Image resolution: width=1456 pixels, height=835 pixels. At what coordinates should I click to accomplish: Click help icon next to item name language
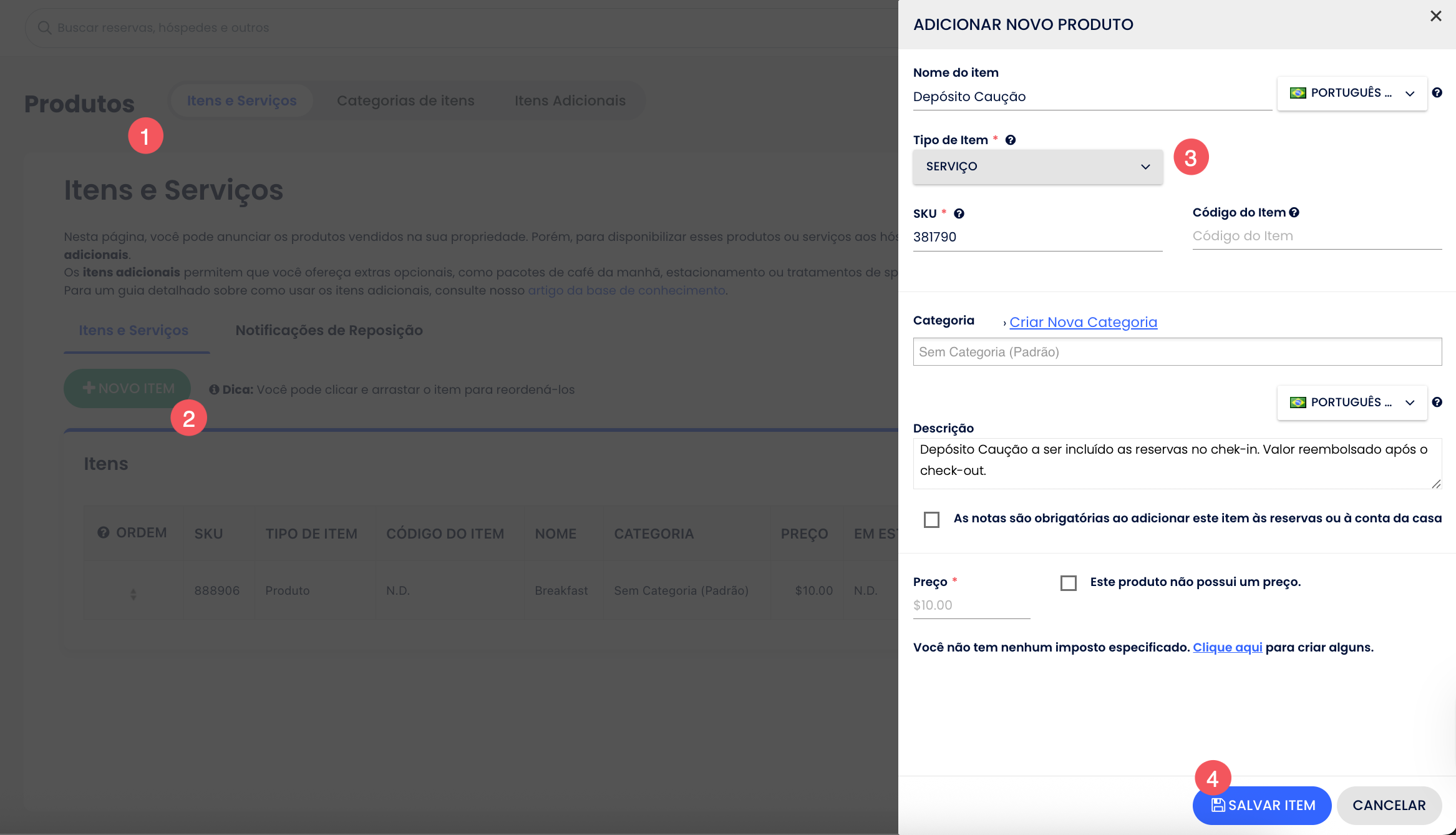(x=1437, y=93)
